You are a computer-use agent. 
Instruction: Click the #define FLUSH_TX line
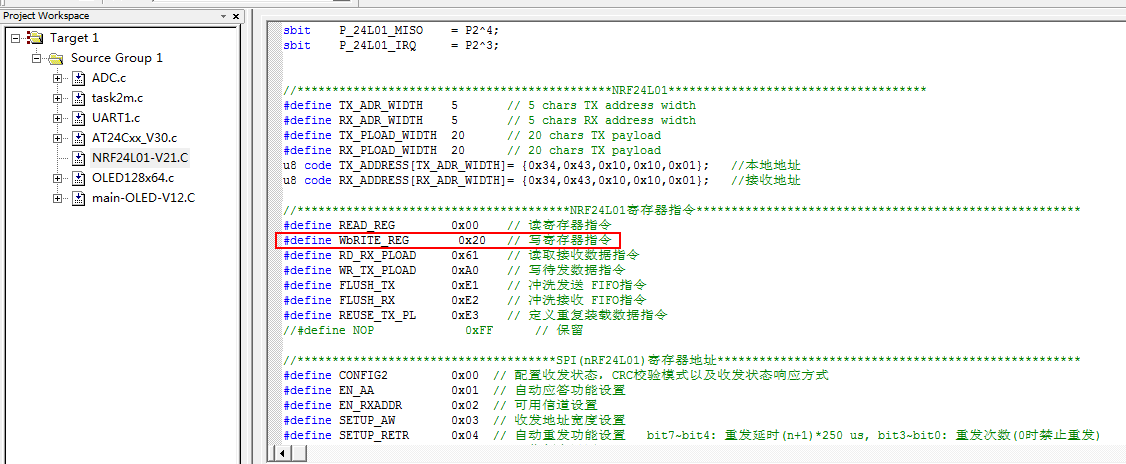click(465, 285)
